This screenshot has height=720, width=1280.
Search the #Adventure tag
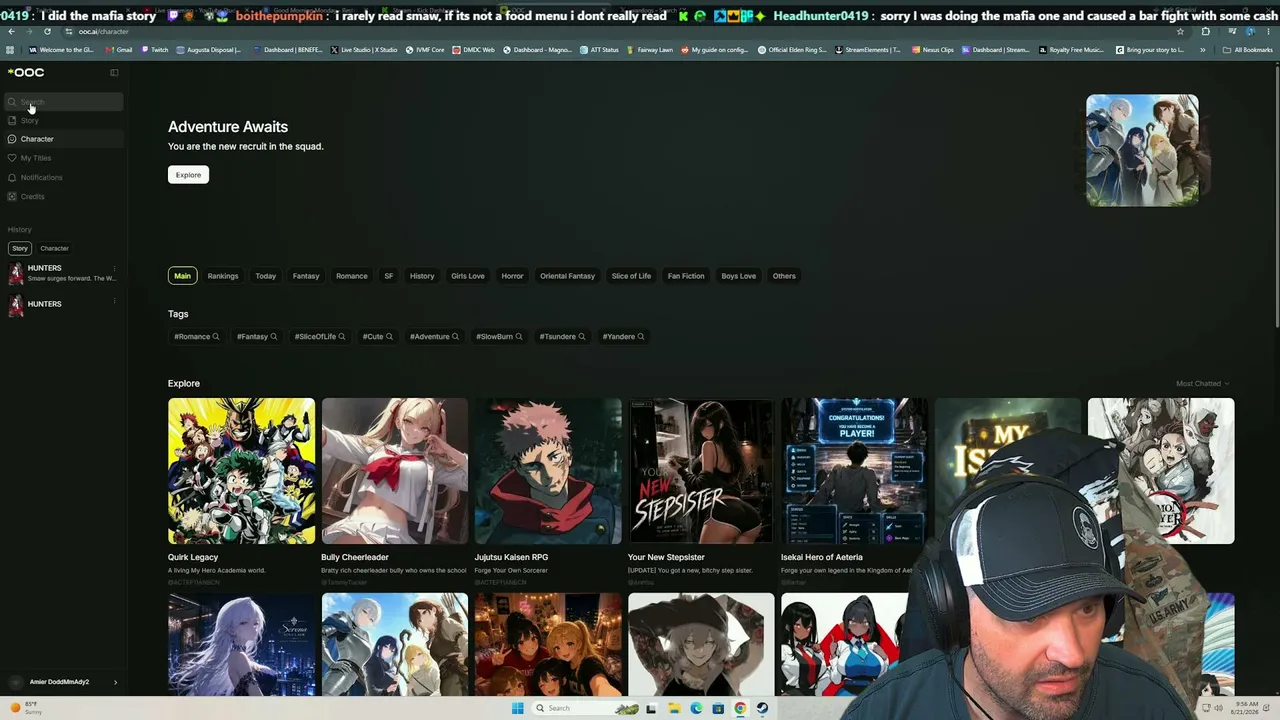click(x=434, y=337)
